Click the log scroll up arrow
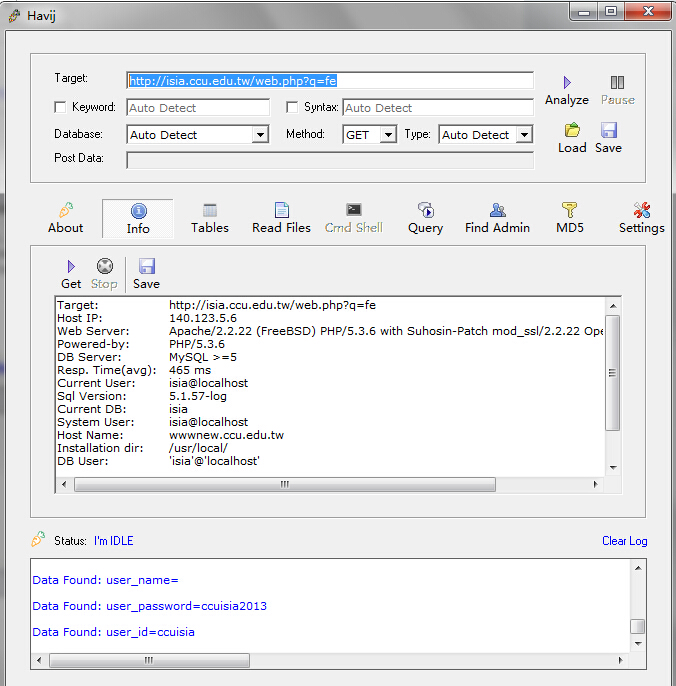 click(638, 568)
